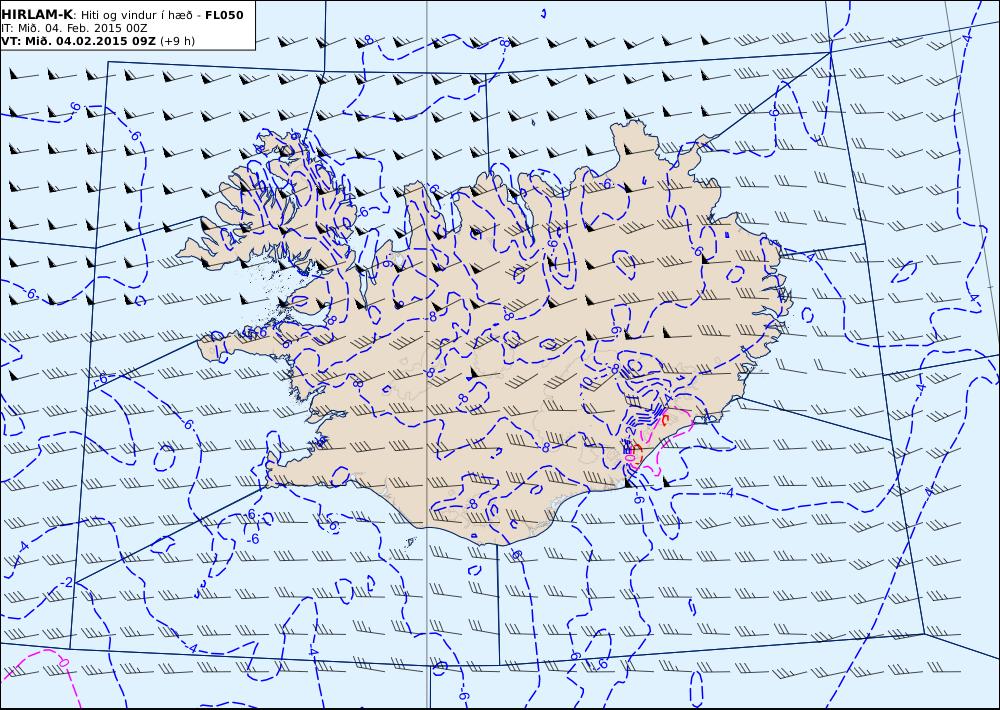The width and height of the screenshot is (1000, 710).
Task: Select the initial time 'IT: Mið. 04. Feb. 2015 00Z'
Action: click(74, 28)
